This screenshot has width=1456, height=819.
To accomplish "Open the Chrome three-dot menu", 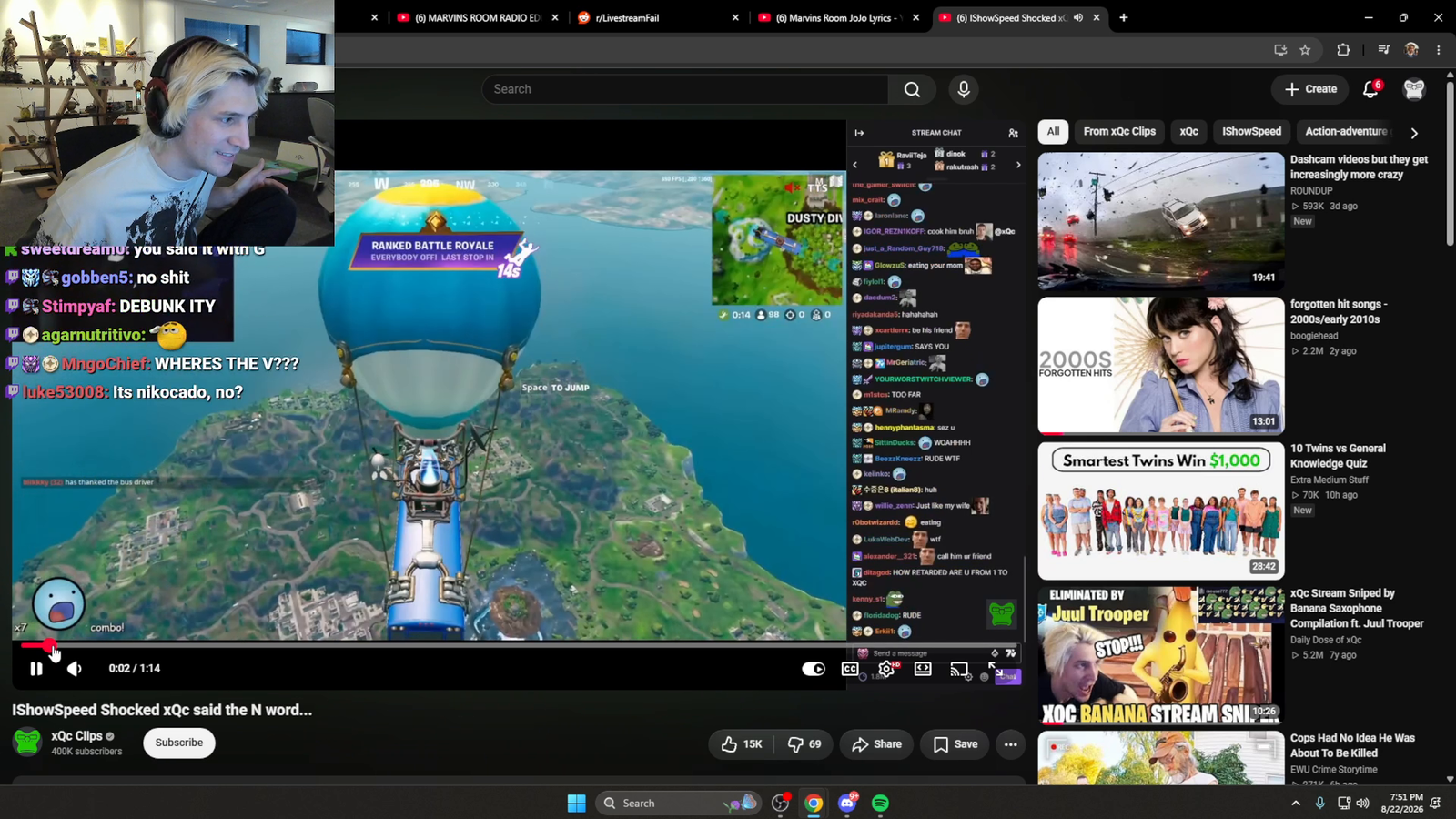I will (x=1439, y=50).
